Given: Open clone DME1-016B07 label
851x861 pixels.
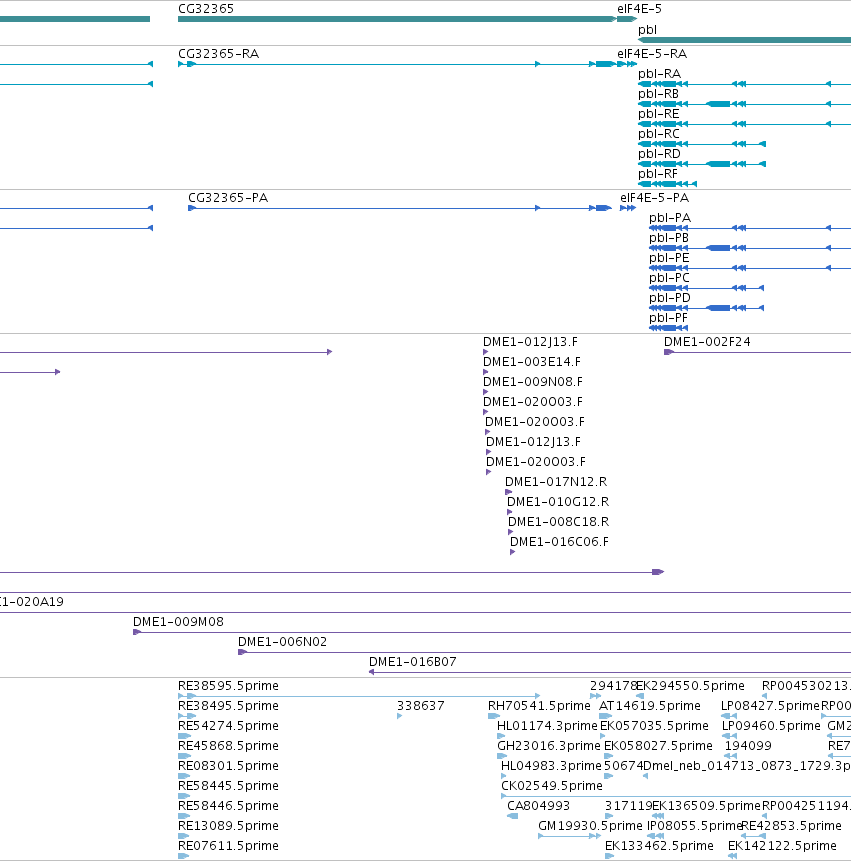Looking at the screenshot, I should point(412,662).
